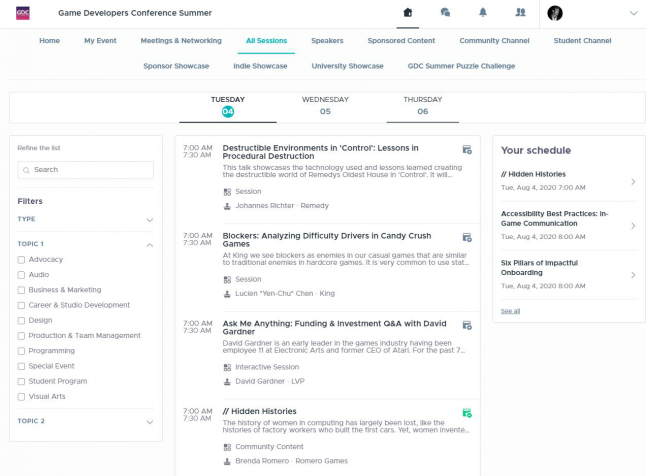Add Destructible Environments session to schedule
The image size is (646, 476).
coord(466,150)
